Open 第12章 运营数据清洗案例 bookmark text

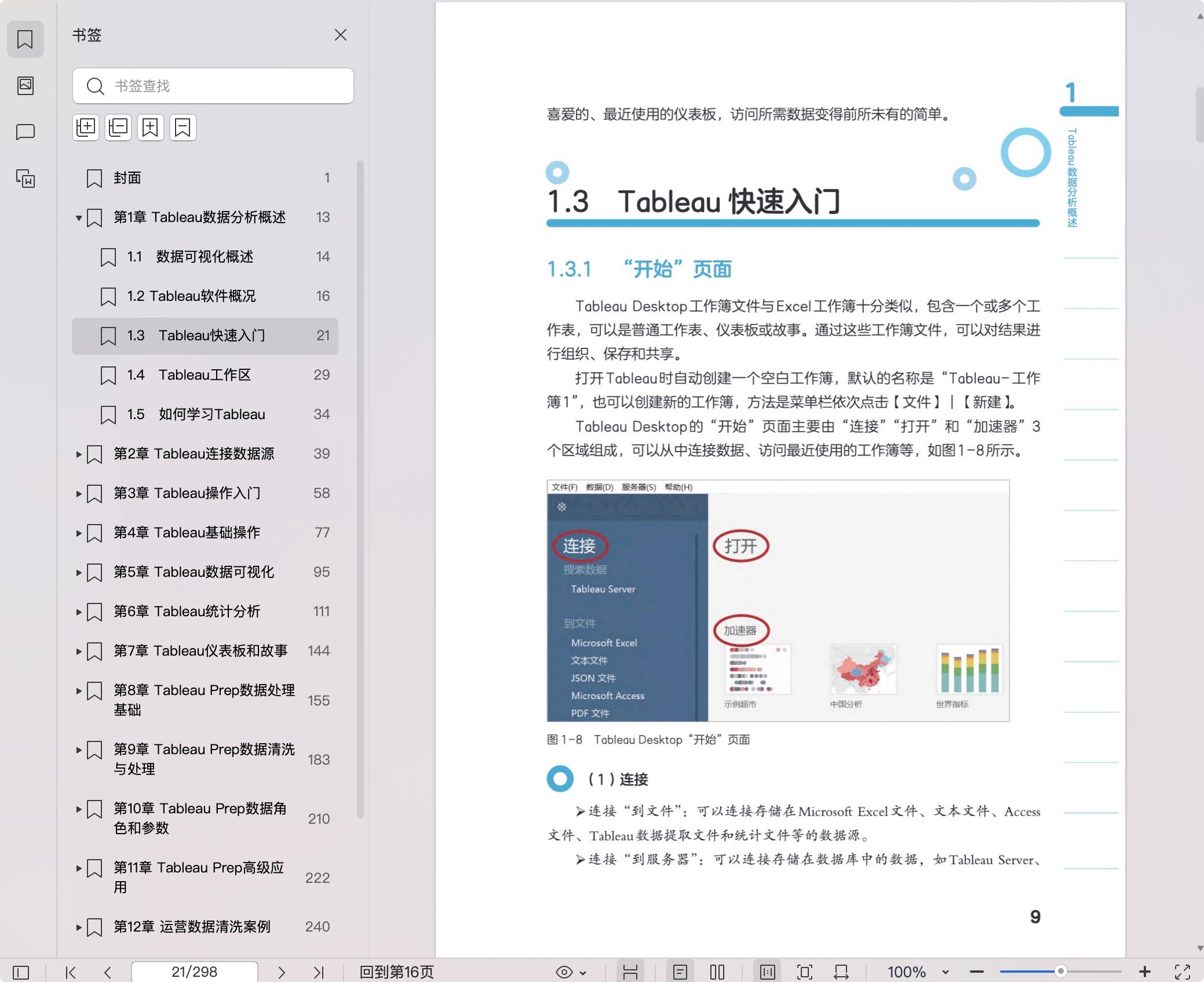point(192,927)
